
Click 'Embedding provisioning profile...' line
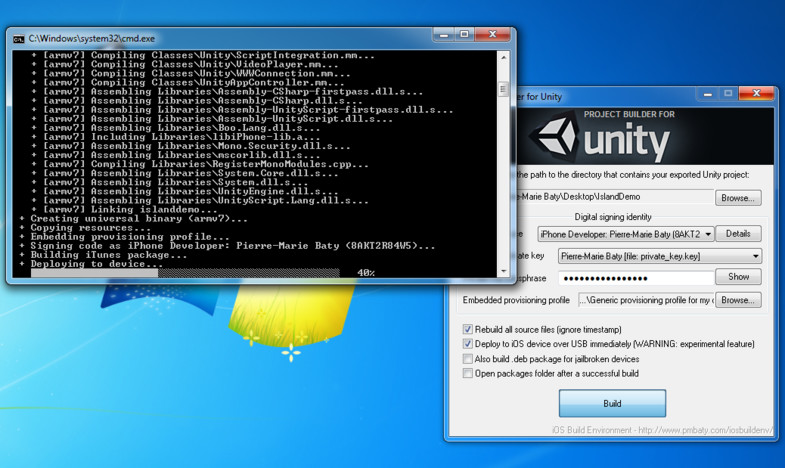click(130, 237)
